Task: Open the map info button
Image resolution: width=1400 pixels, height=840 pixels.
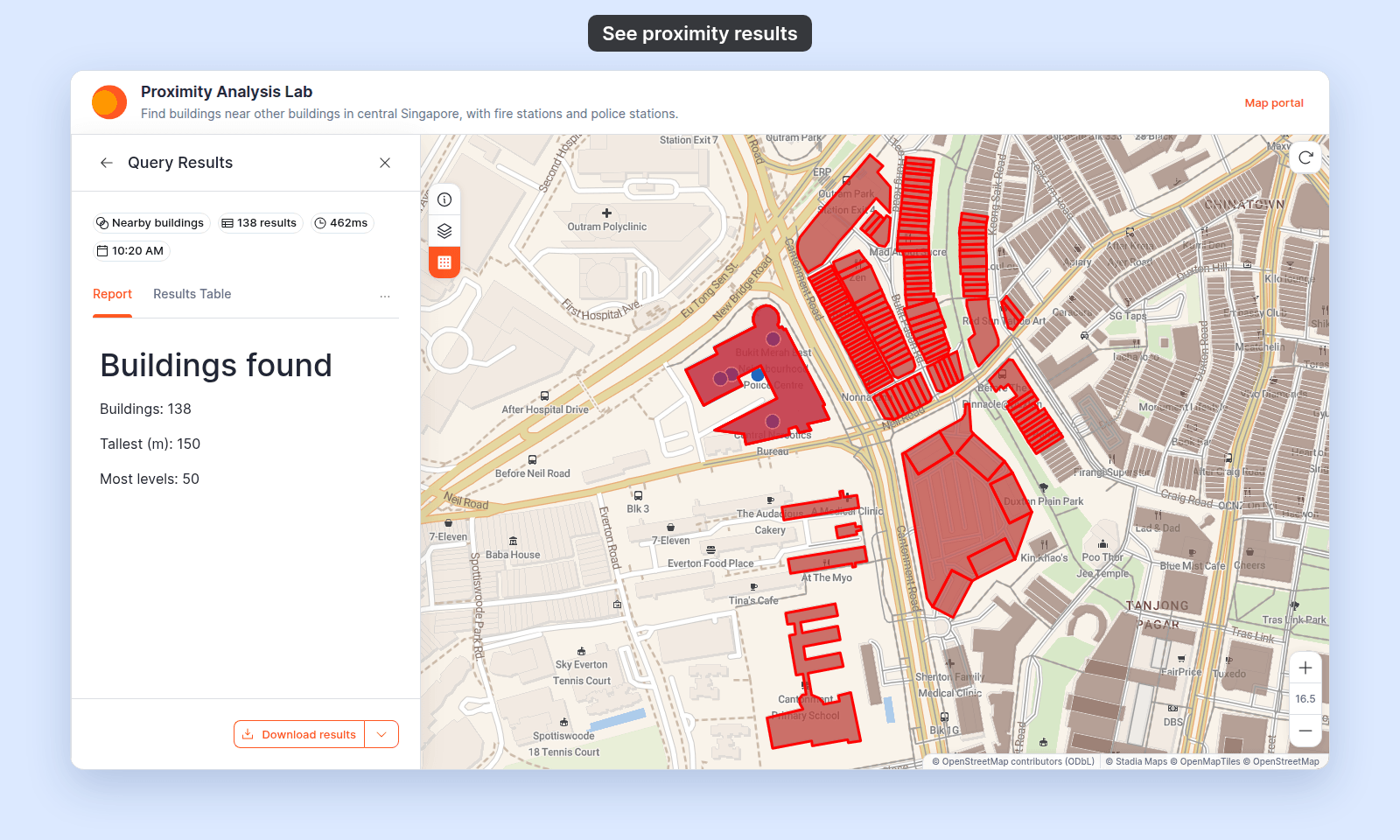Action: tap(444, 199)
